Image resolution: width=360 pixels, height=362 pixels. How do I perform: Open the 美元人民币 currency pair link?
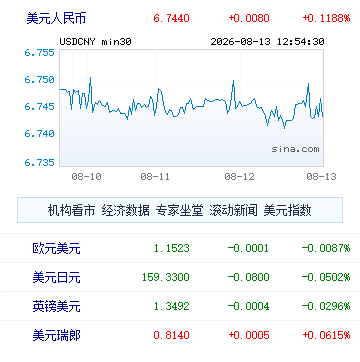coord(56,18)
